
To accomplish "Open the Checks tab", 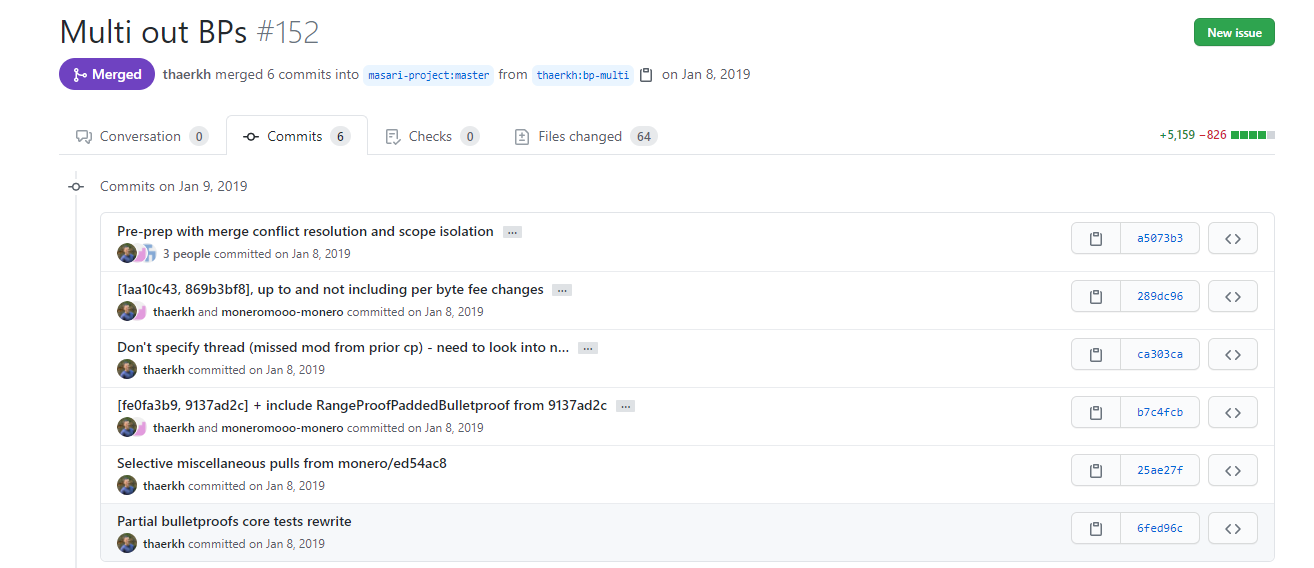I will [432, 136].
